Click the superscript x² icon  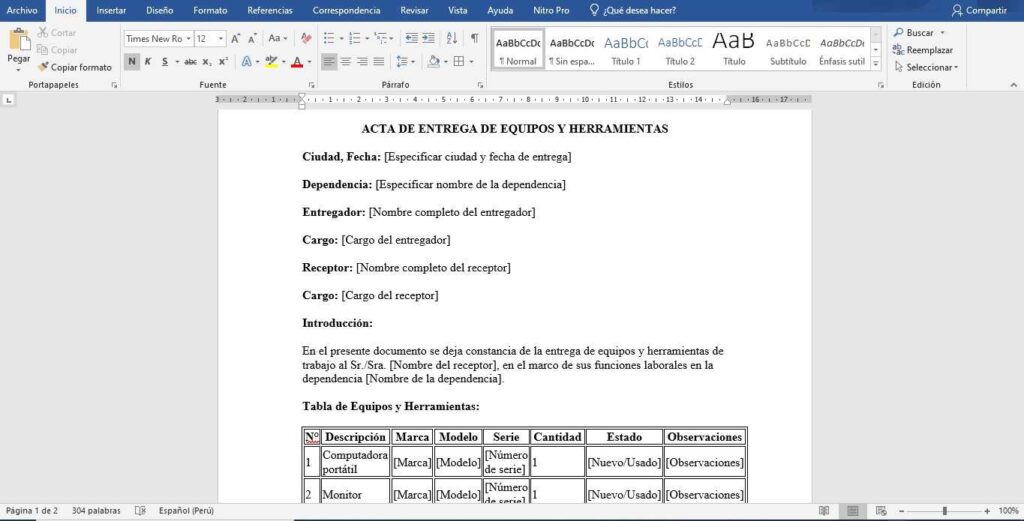(223, 61)
